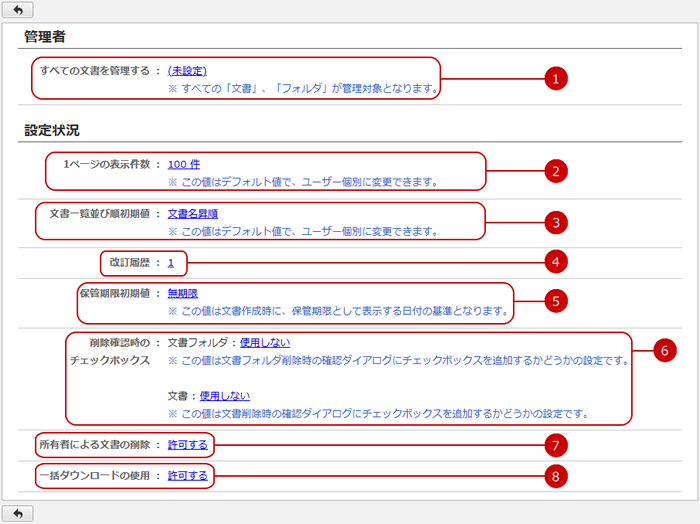Screen dimensions: 700x524
Task: Click the すべての文書を管理する label
Action: pyautogui.click(x=95, y=71)
